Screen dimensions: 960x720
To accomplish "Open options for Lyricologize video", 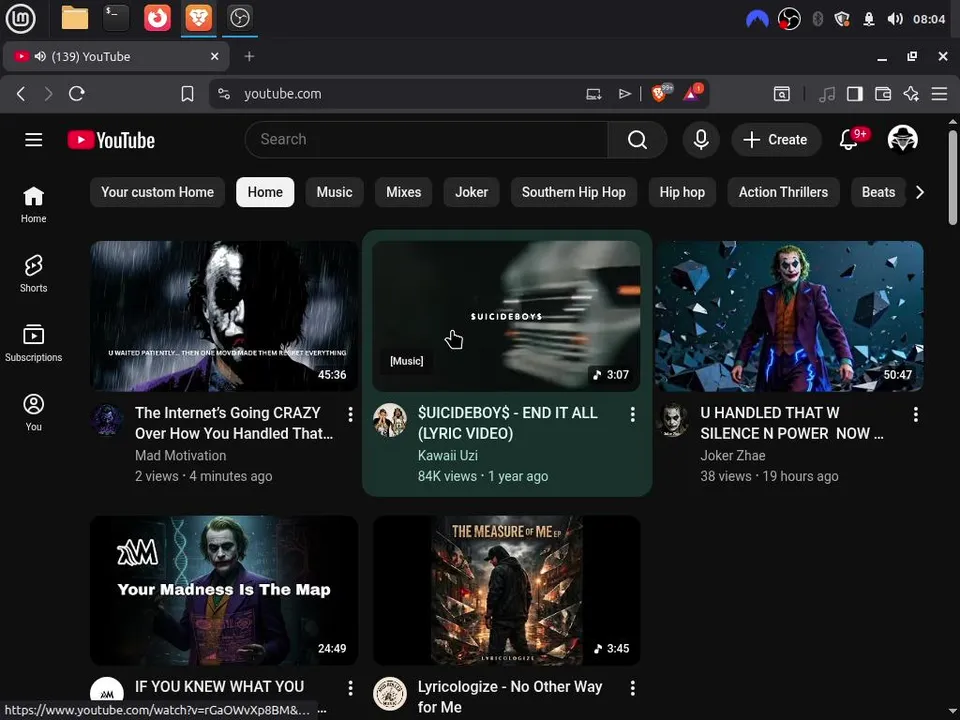I will [x=632, y=688].
